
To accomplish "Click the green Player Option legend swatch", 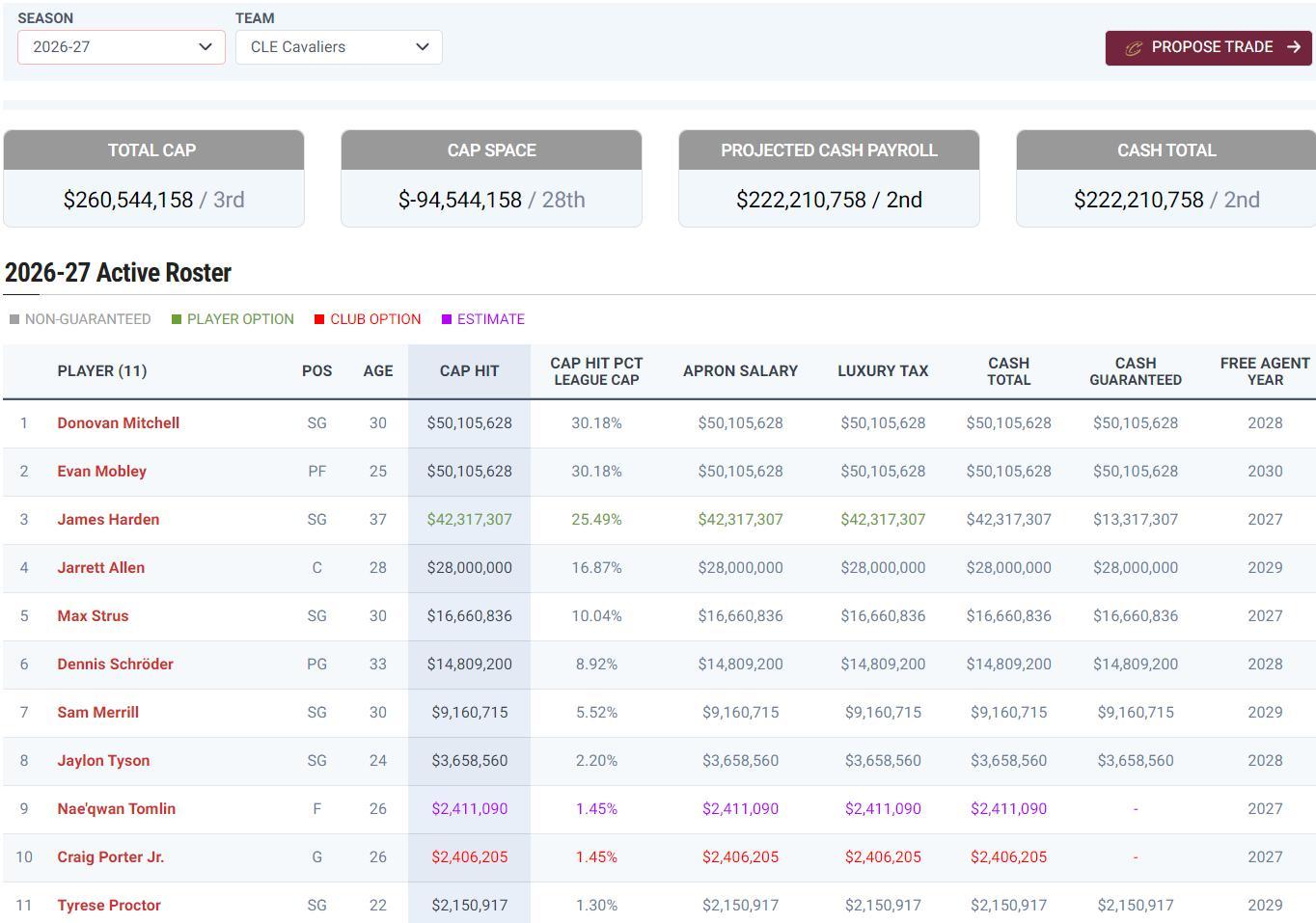I will (177, 319).
